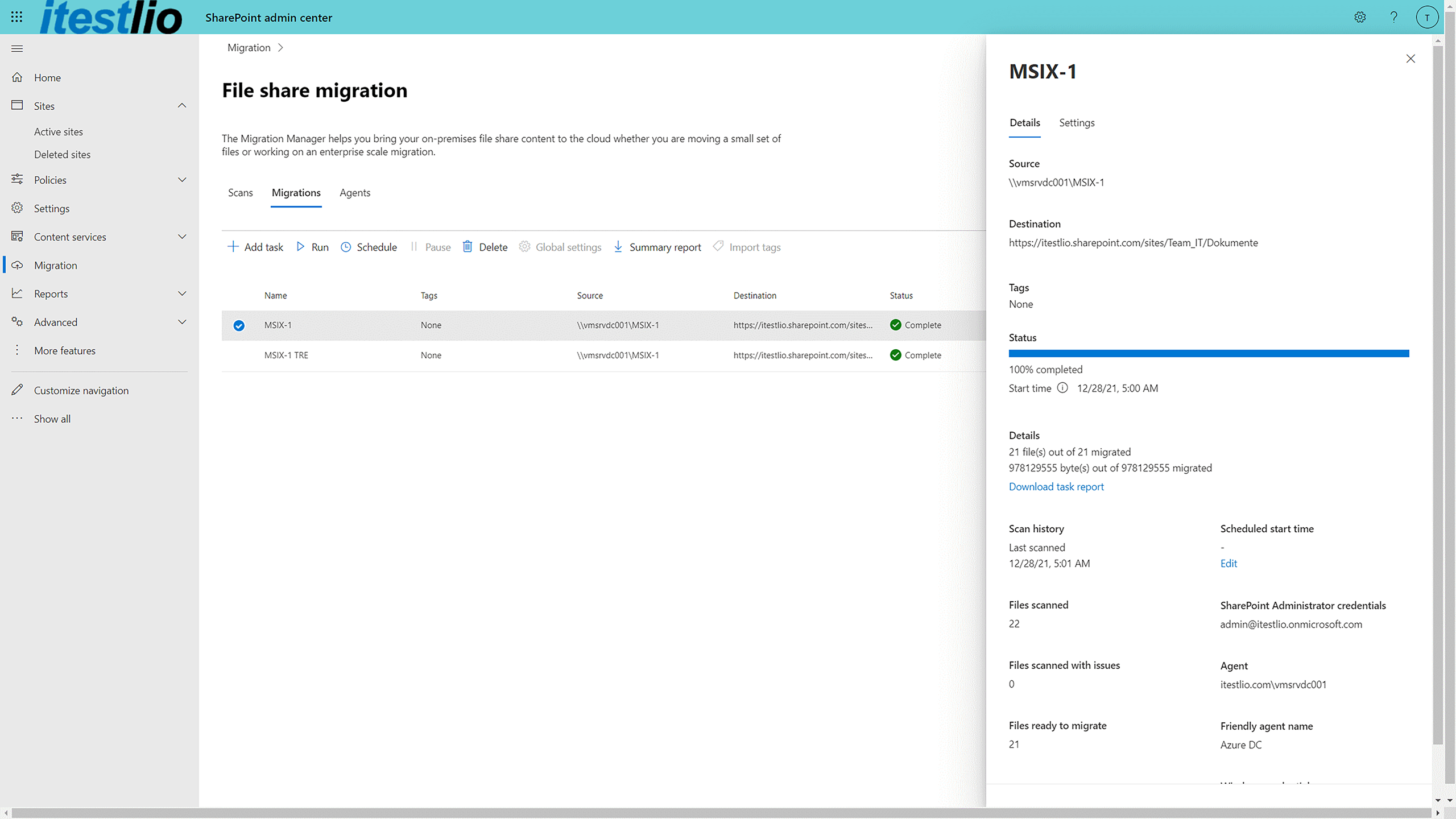The image size is (1456, 819).
Task: Click the 100% completed progress bar
Action: point(1209,353)
